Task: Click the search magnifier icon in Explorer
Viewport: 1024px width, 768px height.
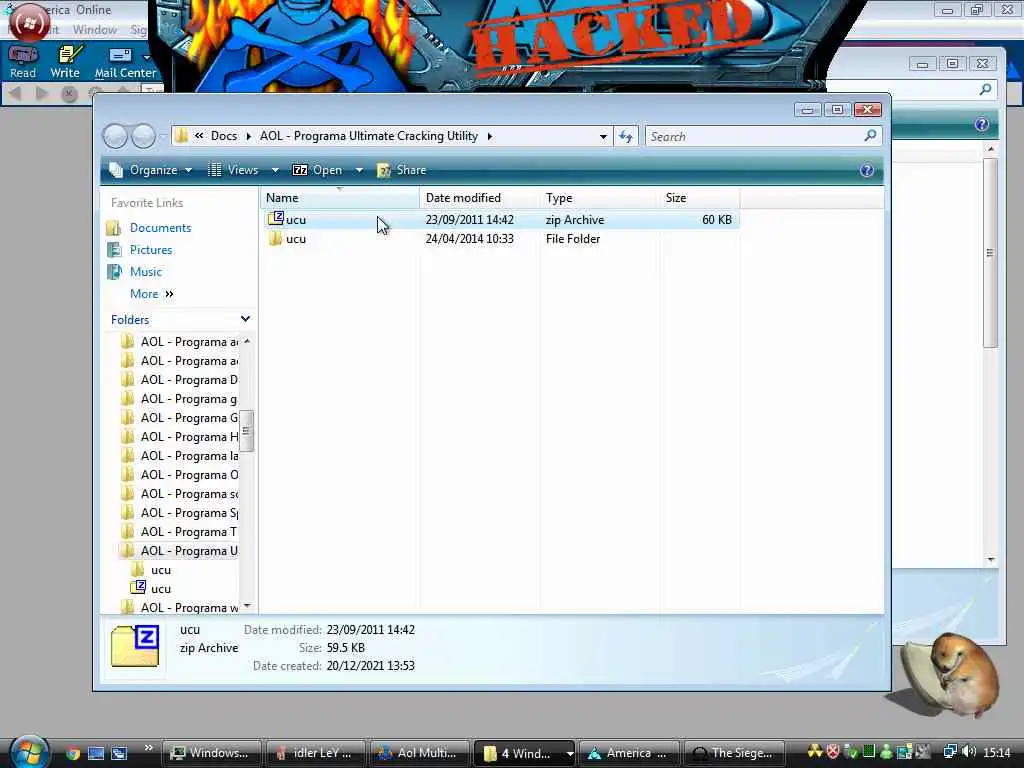Action: pos(870,136)
